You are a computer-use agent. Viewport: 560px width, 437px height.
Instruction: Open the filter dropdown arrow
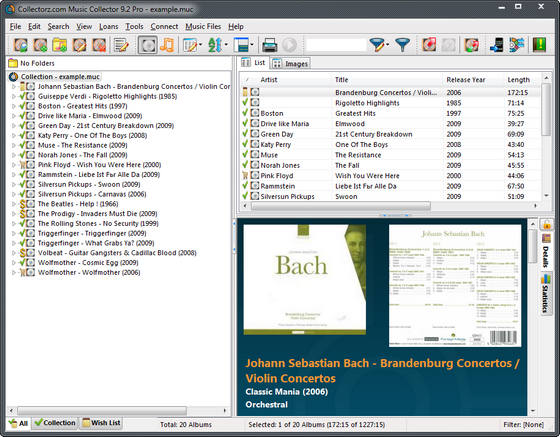pos(388,45)
